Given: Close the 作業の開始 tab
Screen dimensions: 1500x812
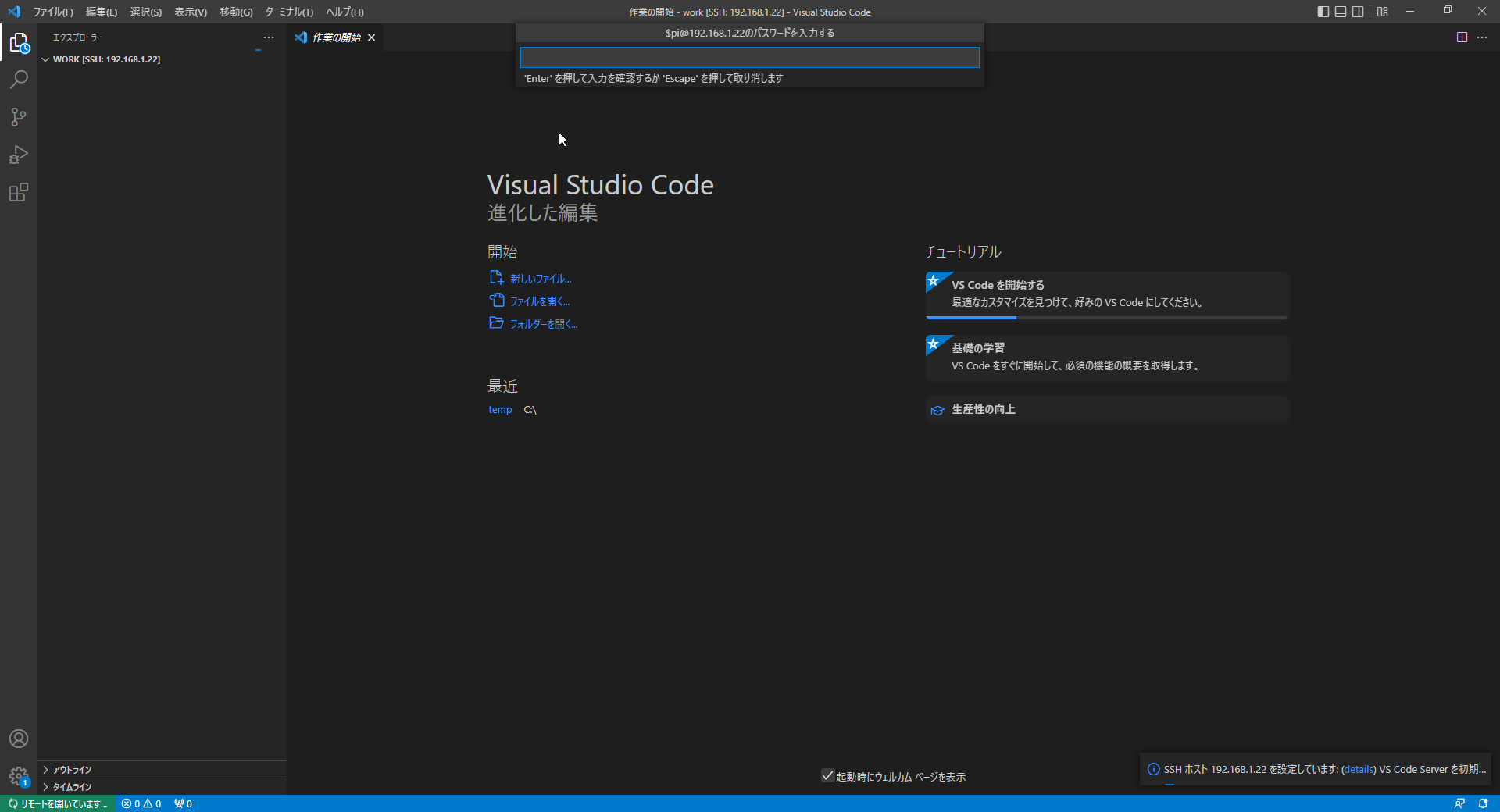Looking at the screenshot, I should coord(372,37).
